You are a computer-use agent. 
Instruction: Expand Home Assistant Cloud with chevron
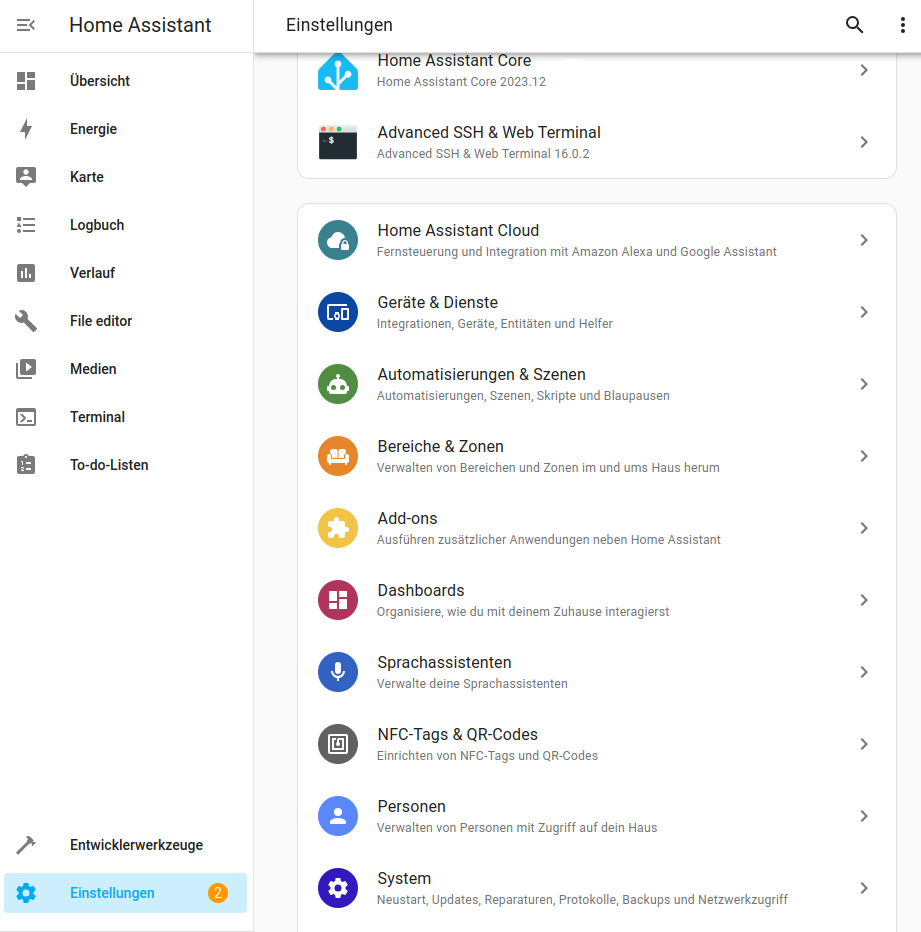click(864, 240)
